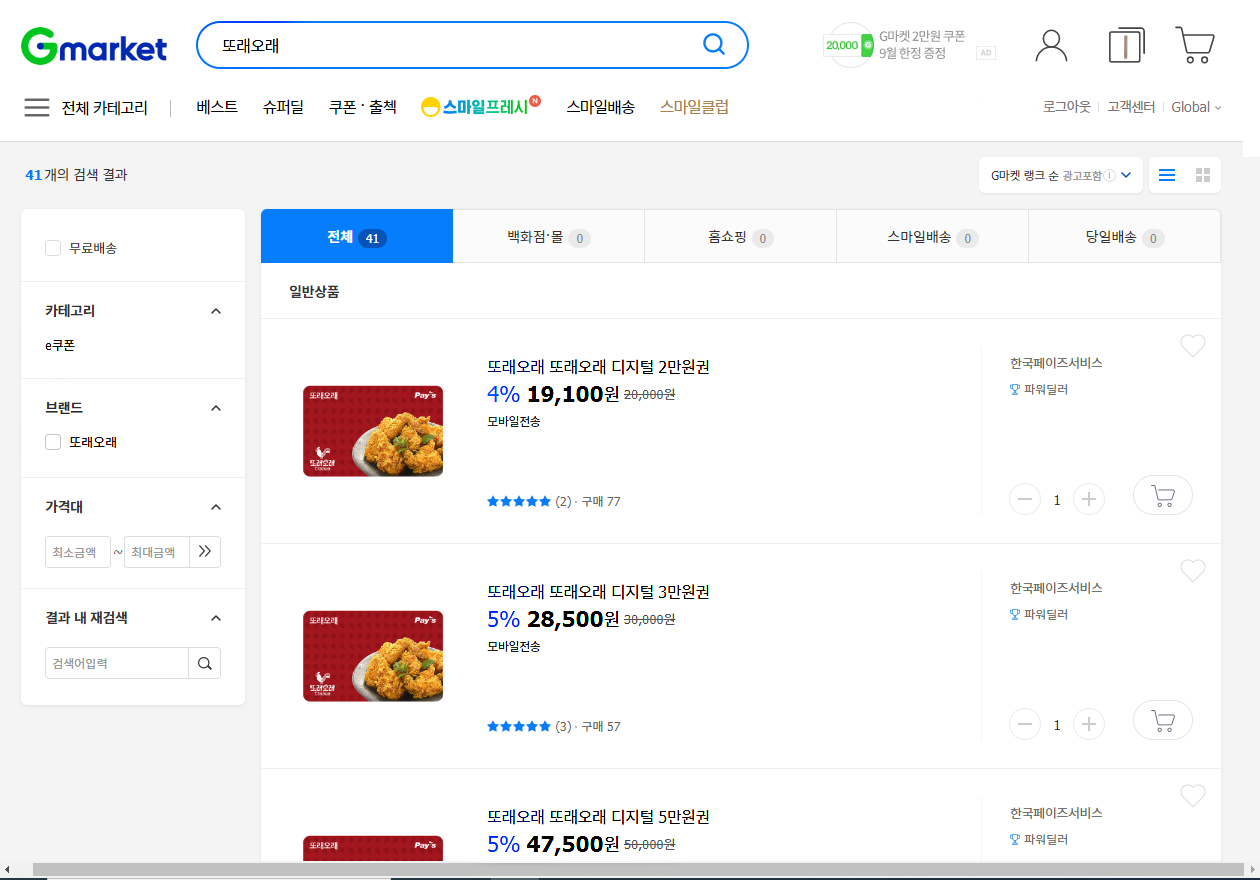This screenshot has height=880, width=1260.
Task: Open 또래오래 디지털 5만원권 product title
Action: pyautogui.click(x=598, y=817)
